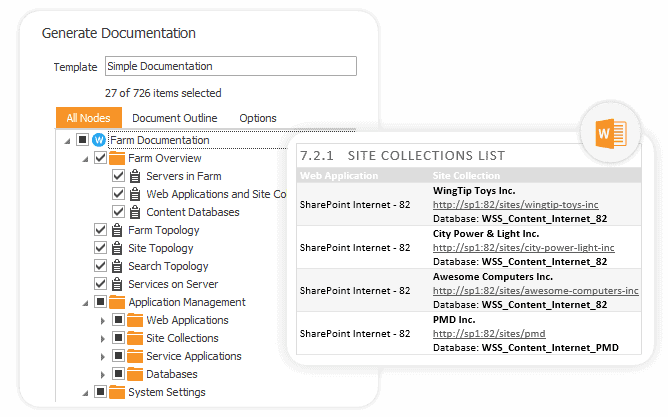Click the Site Collection column header

466,175
